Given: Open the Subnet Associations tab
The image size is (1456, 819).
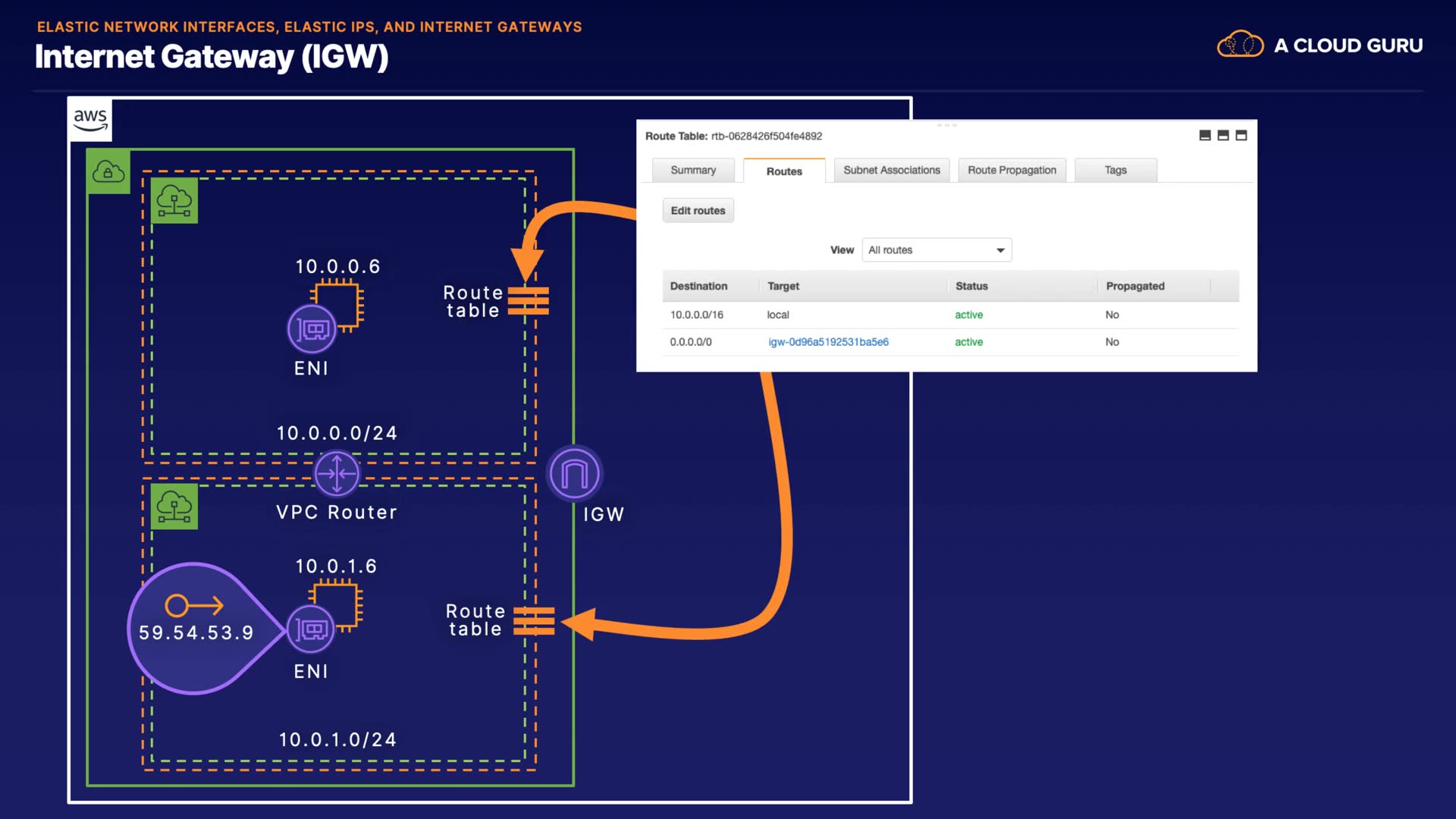Looking at the screenshot, I should pos(891,171).
